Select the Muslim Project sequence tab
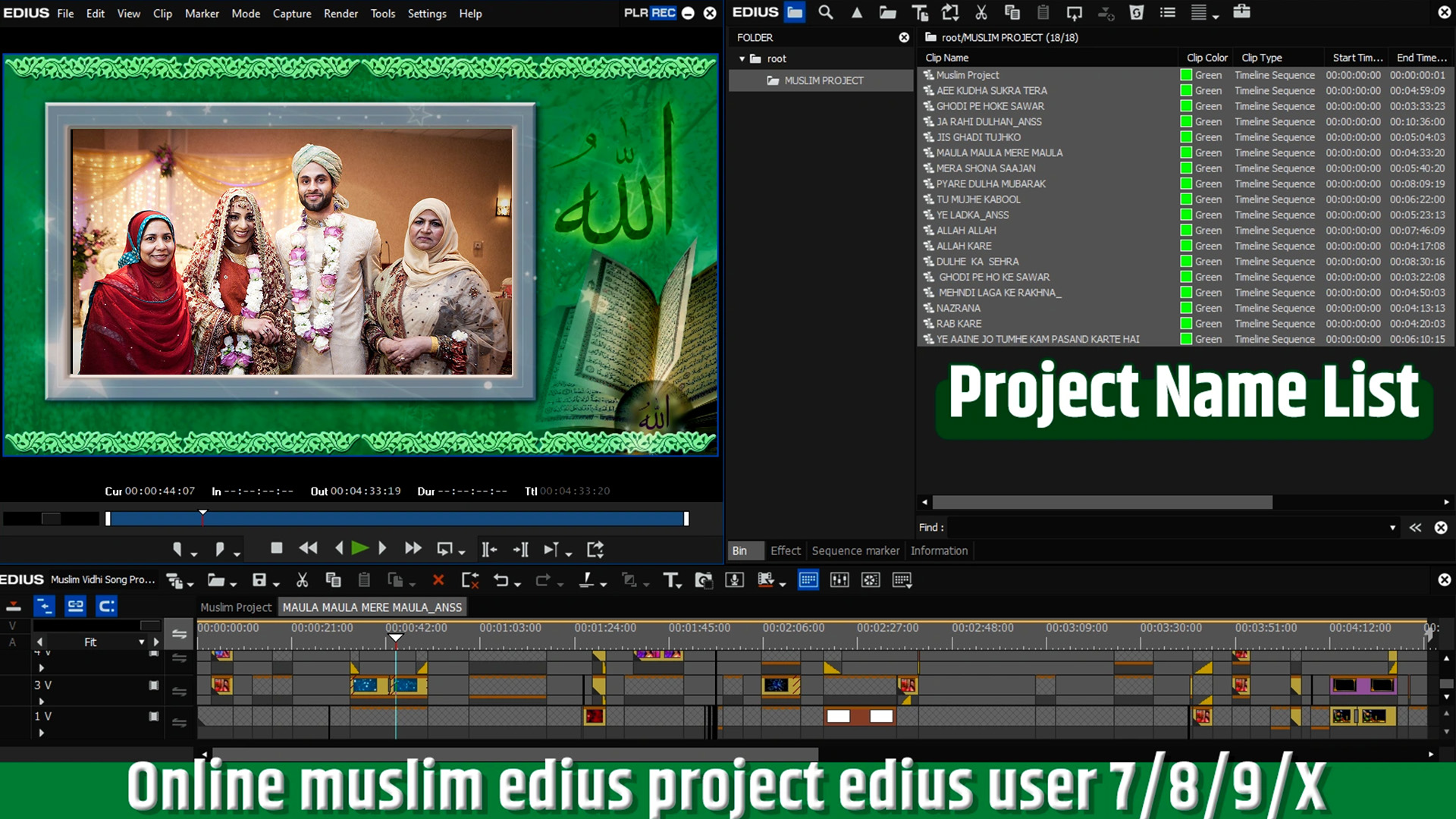The width and height of the screenshot is (1456, 819). pos(236,607)
